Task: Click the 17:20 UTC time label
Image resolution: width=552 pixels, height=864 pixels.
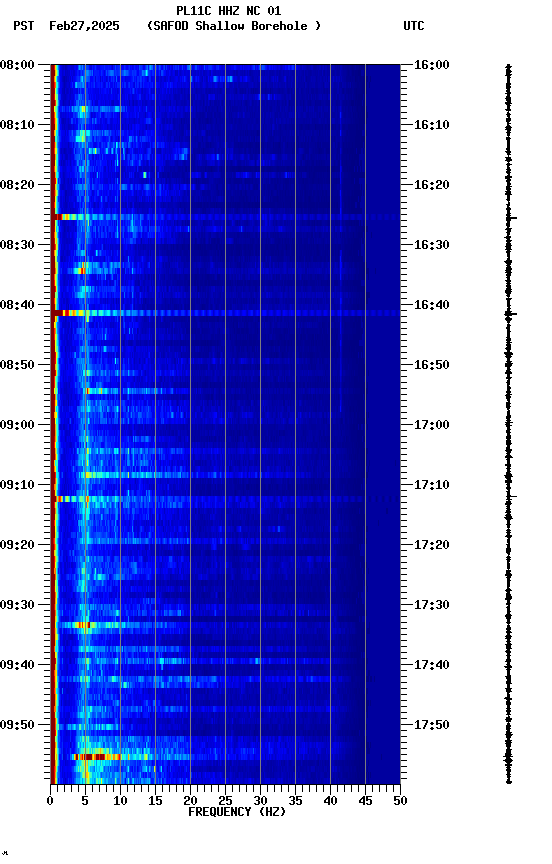Action: pyautogui.click(x=431, y=546)
